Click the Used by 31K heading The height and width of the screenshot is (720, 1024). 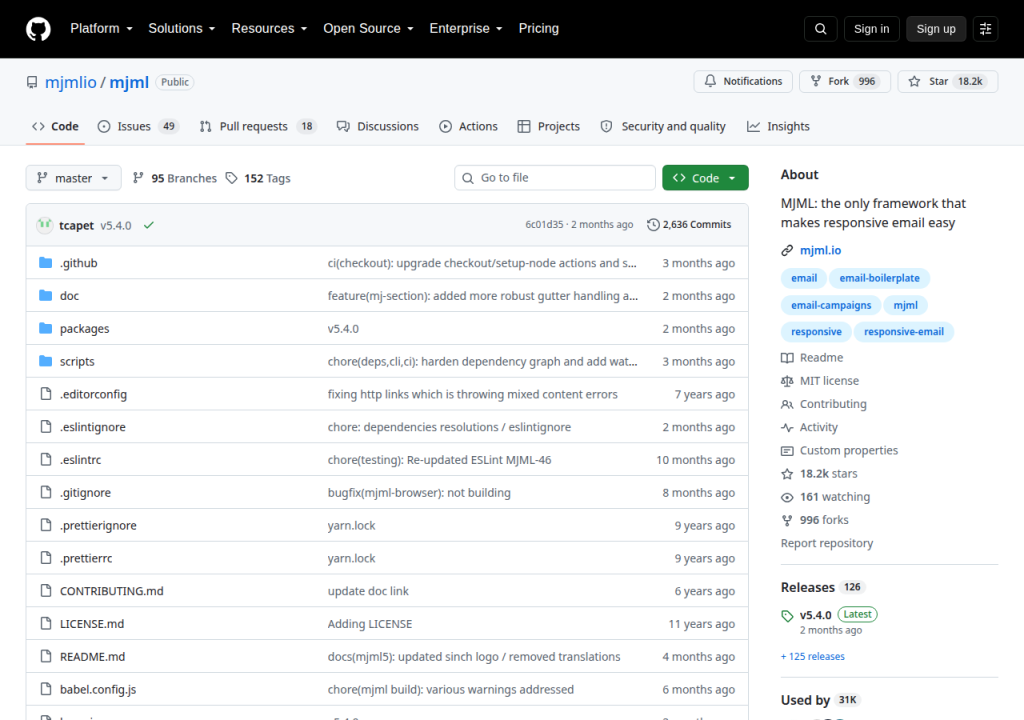point(821,700)
